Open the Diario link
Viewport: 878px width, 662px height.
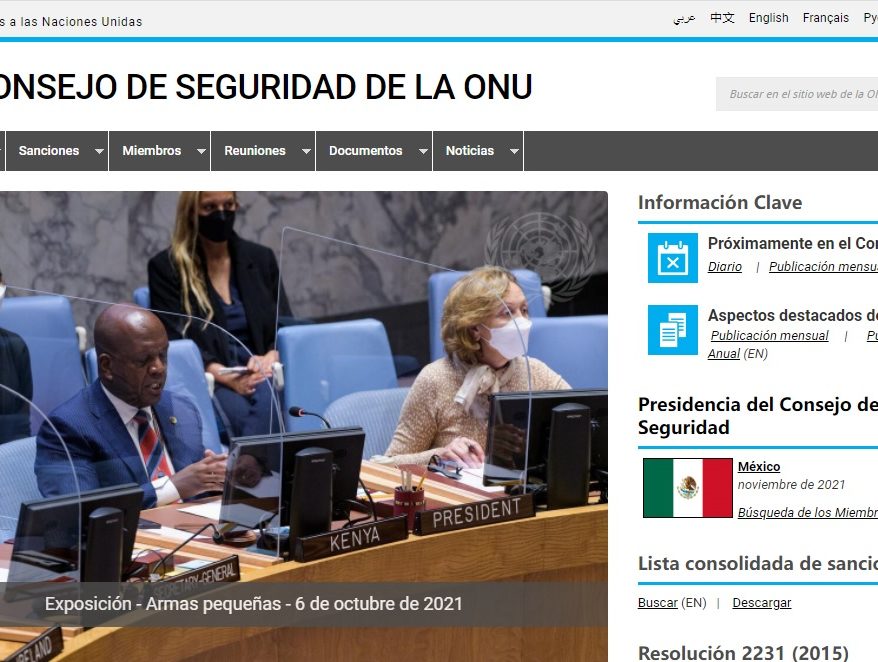(x=724, y=266)
